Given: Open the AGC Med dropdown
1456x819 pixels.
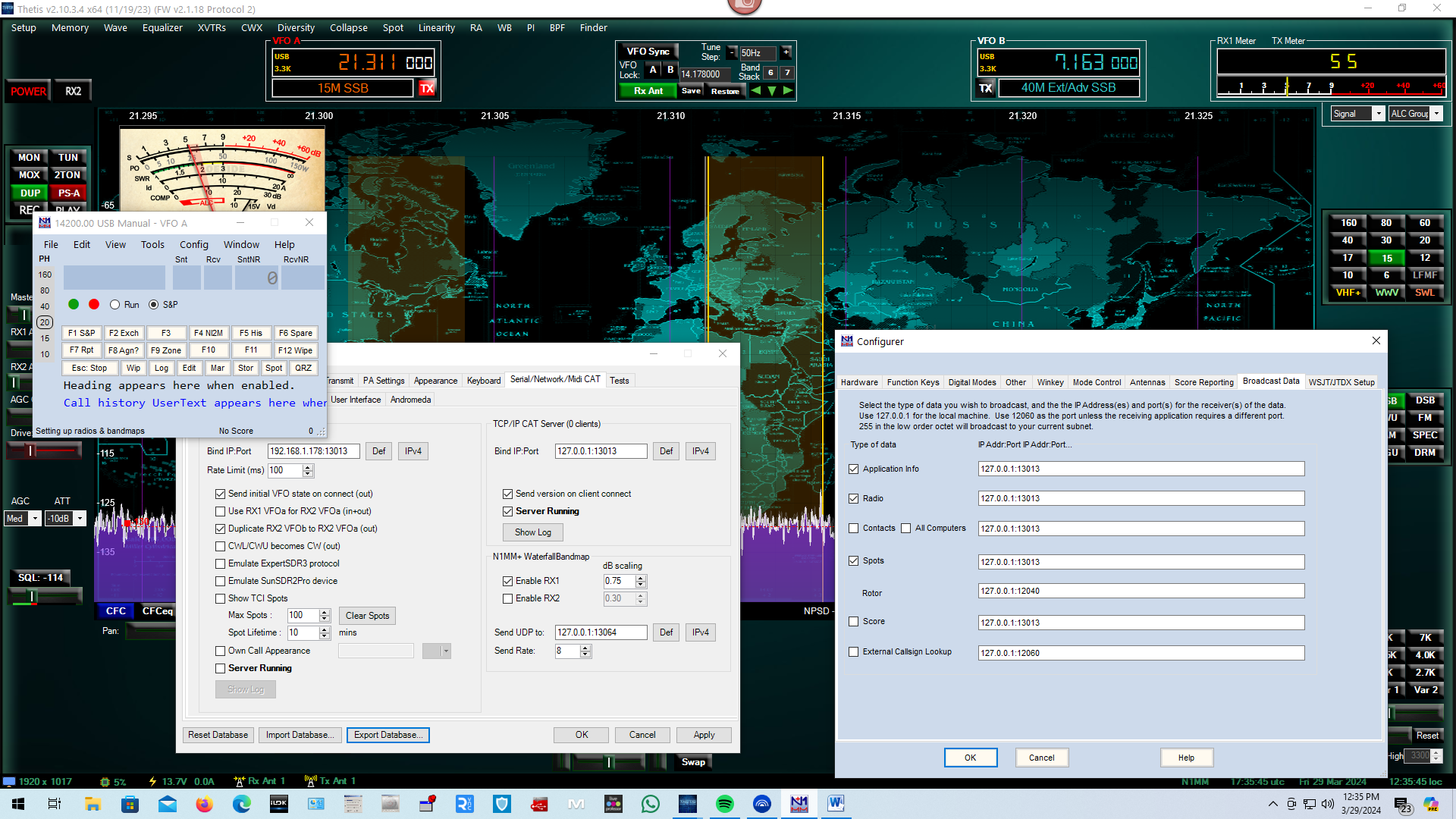Looking at the screenshot, I should 34,519.
